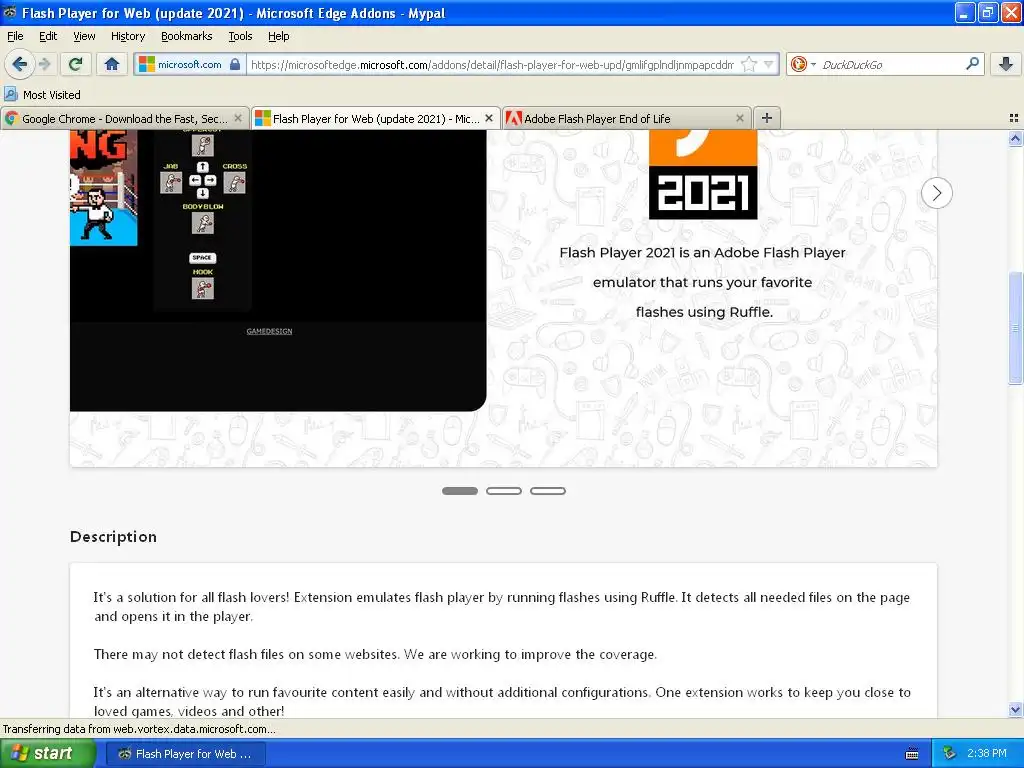Click the Description heading
Image resolution: width=1024 pixels, height=768 pixels.
click(x=113, y=537)
